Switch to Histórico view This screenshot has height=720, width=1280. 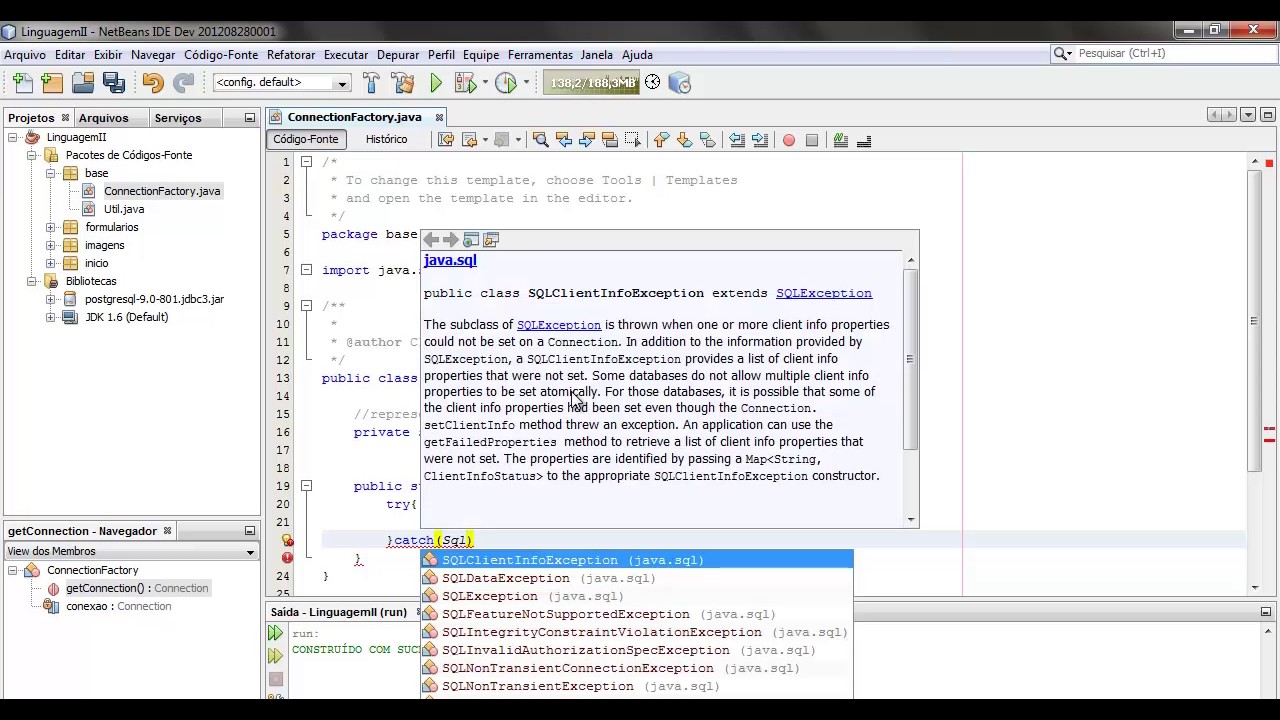(x=386, y=139)
